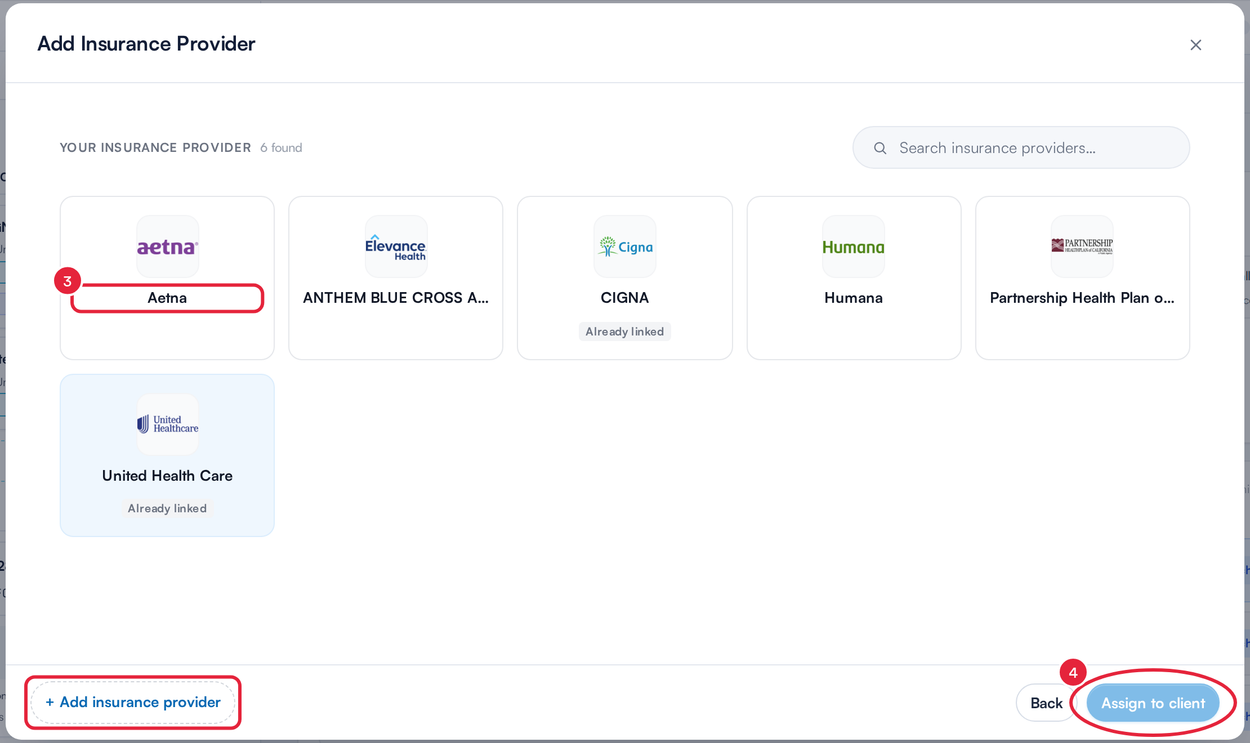Click the United Healthcare logo icon

pyautogui.click(x=167, y=424)
